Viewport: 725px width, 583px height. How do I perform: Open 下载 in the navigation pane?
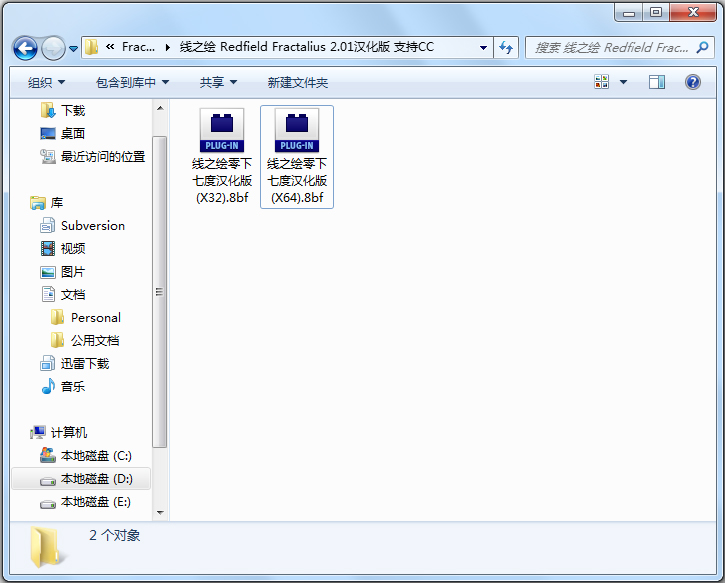(x=73, y=110)
